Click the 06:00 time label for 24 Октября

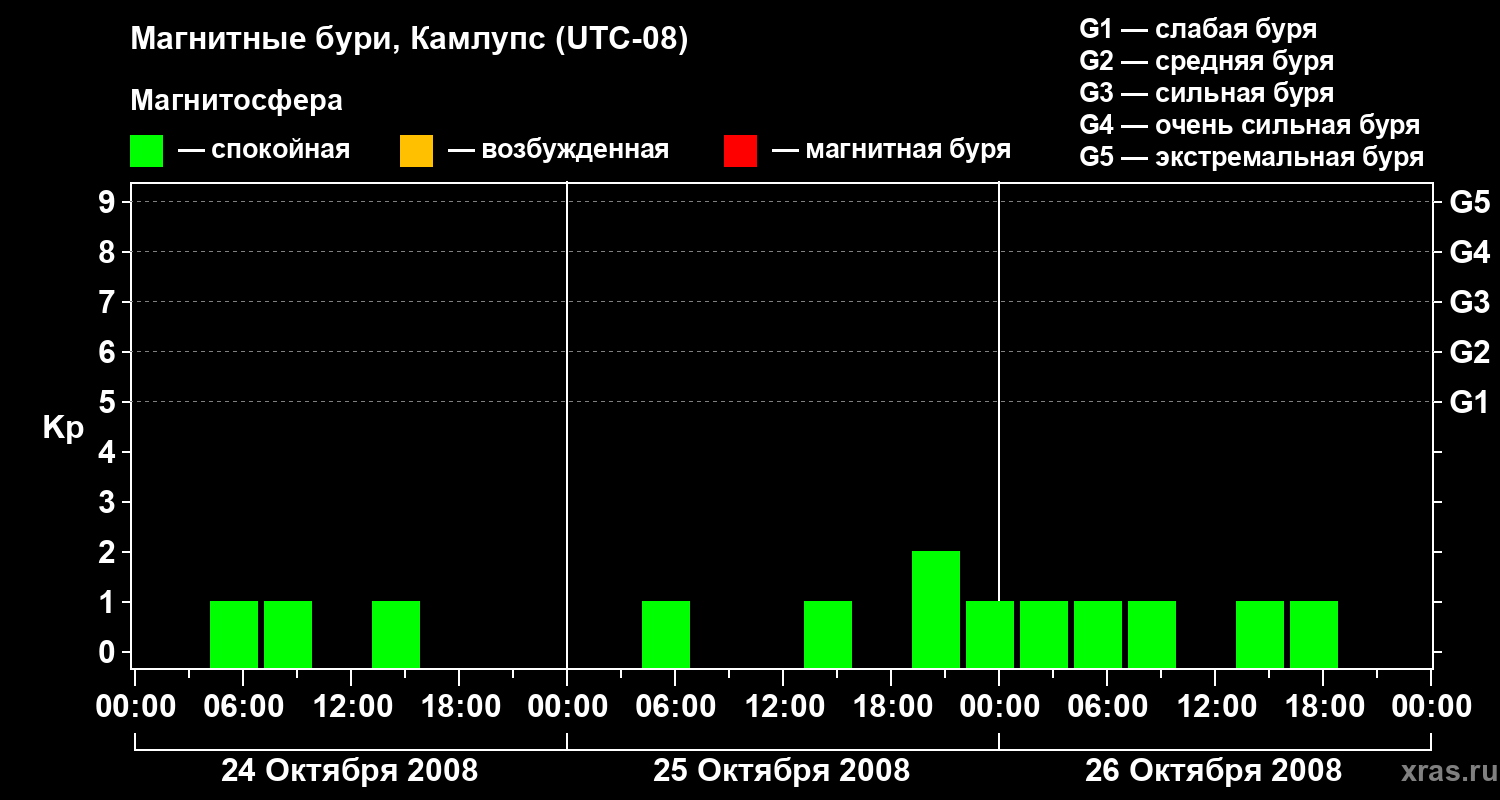pos(242,707)
